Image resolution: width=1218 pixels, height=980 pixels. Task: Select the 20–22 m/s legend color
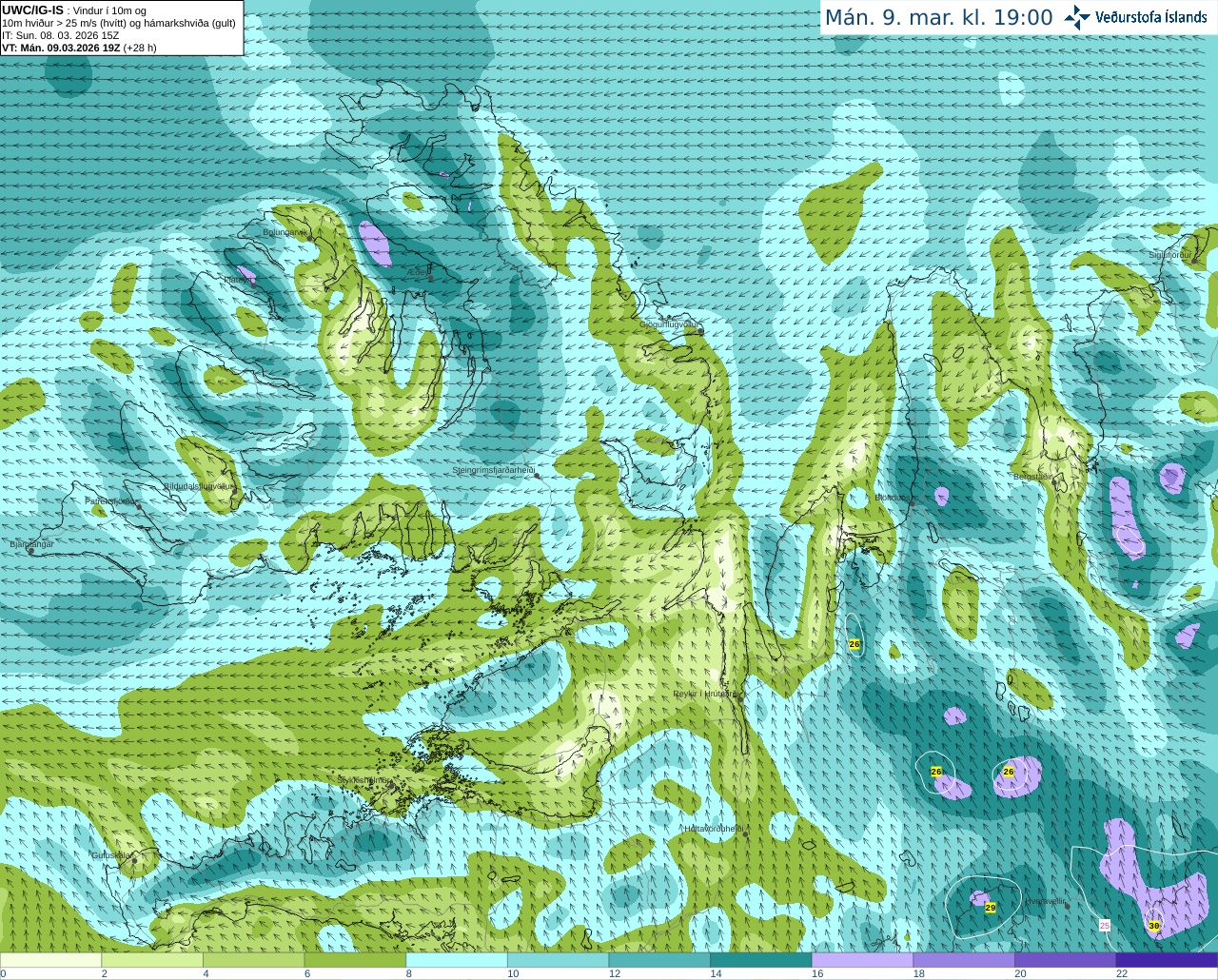pos(1066,960)
